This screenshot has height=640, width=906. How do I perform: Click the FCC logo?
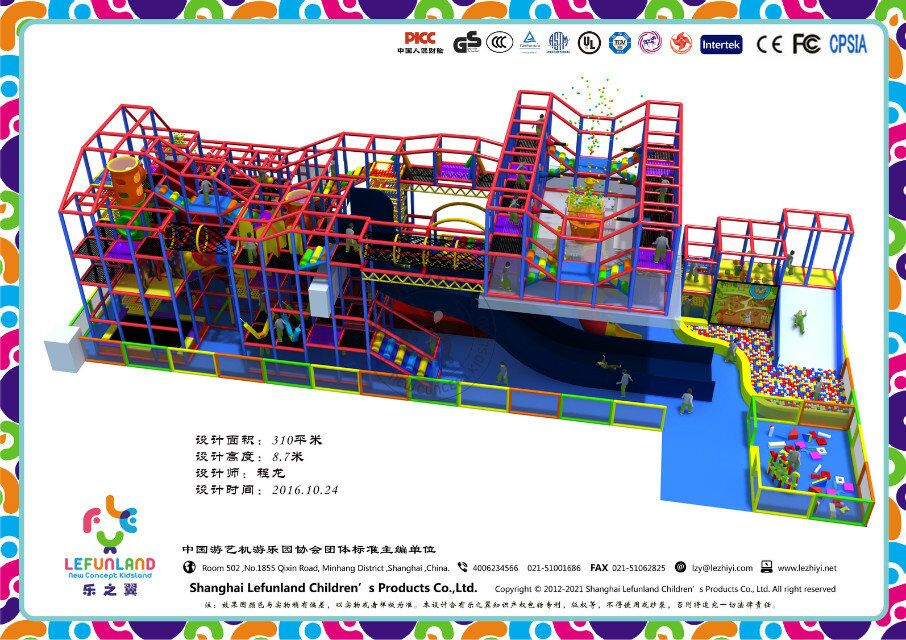coord(806,44)
